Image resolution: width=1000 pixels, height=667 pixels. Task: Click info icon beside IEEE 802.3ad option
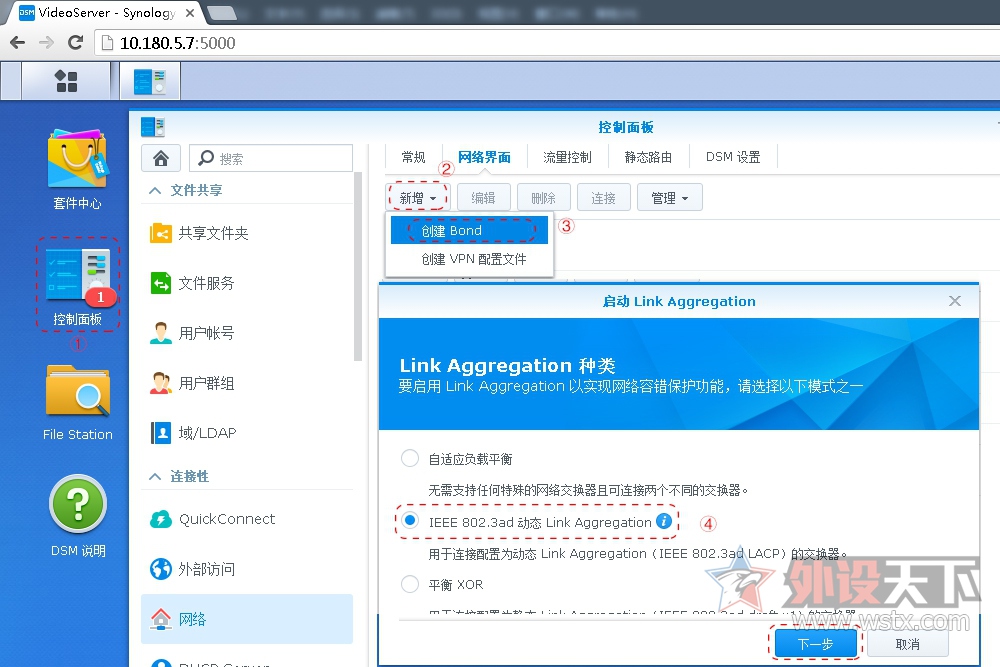pyautogui.click(x=664, y=521)
